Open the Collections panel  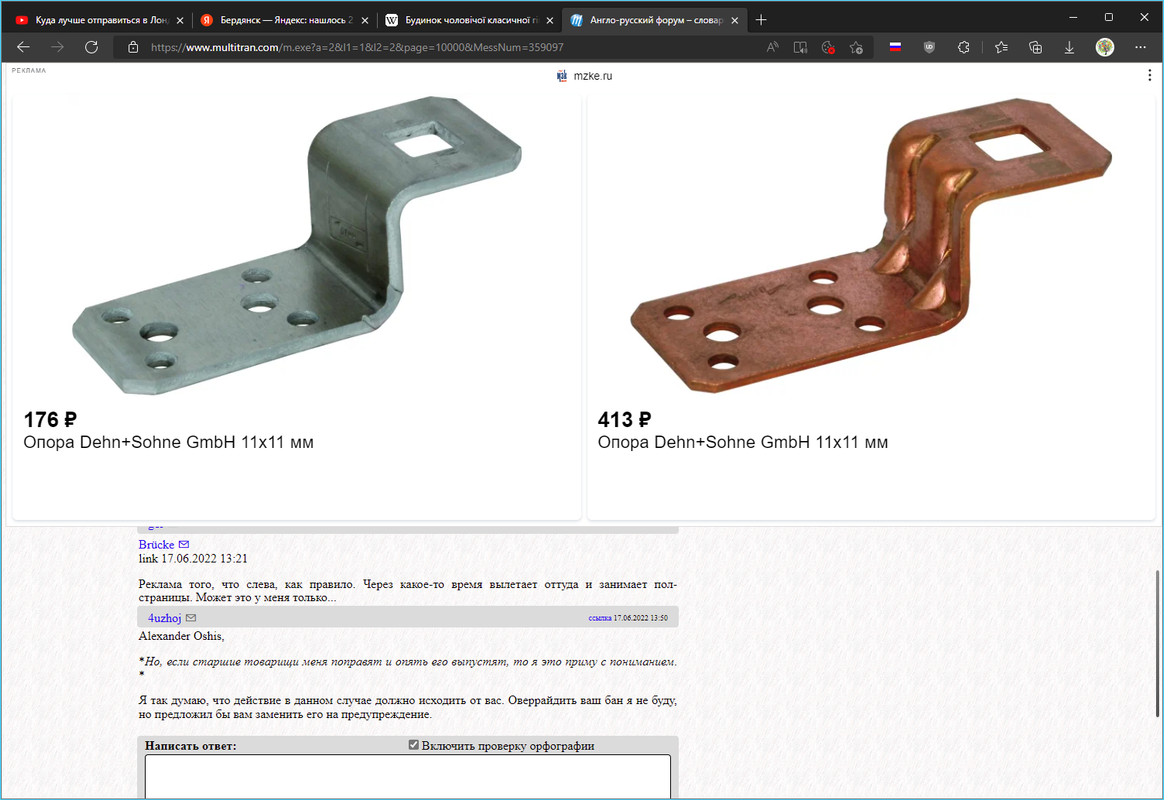pos(1035,47)
